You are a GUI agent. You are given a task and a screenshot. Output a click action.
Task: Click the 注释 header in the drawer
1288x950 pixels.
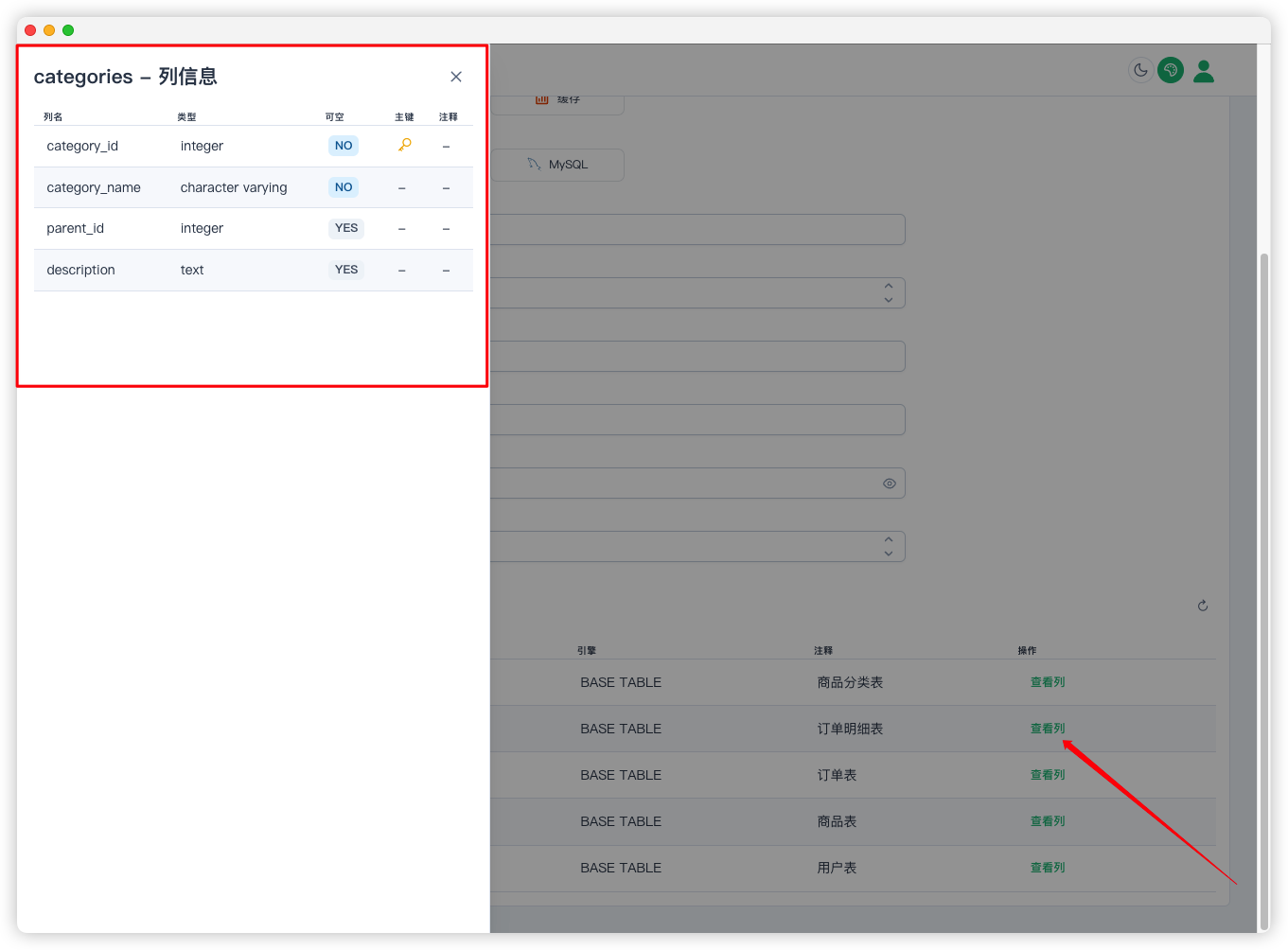(x=449, y=117)
